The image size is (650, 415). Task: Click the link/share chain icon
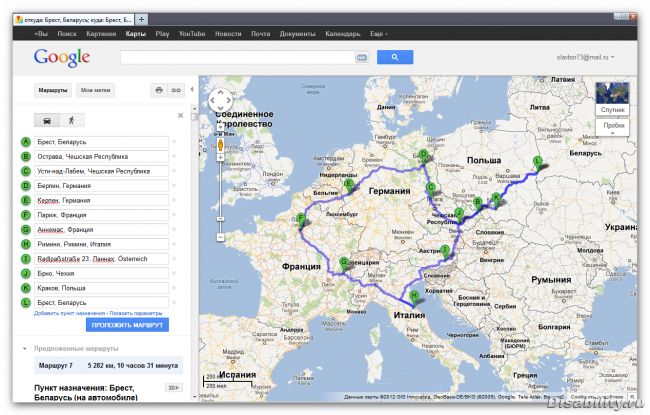177,90
